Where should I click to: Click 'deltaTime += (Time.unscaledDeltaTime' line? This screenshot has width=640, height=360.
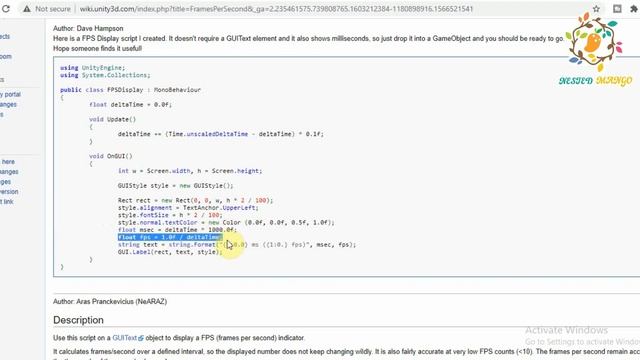click(221, 134)
